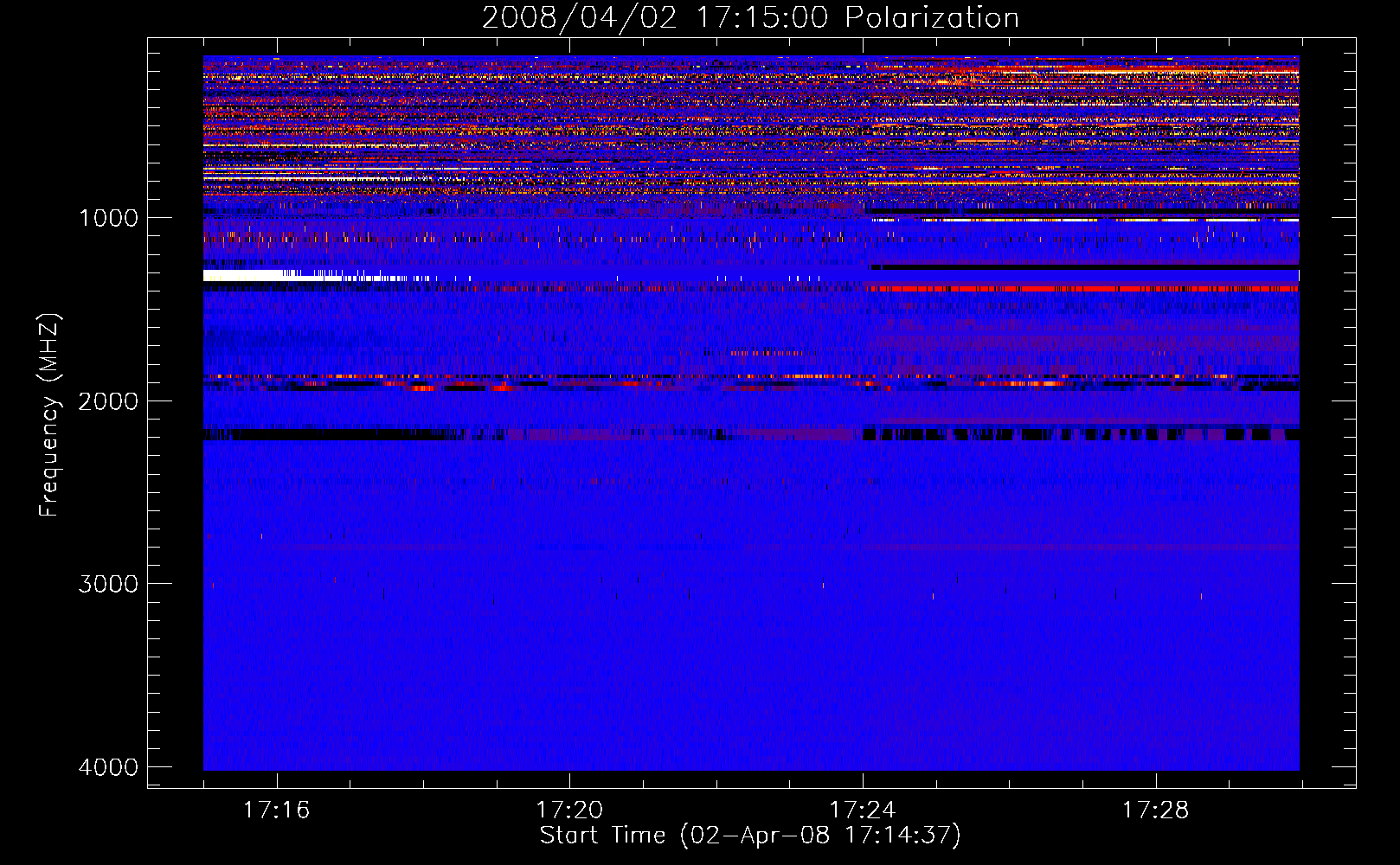
Task: Click the 3000 frequency tick label
Action: (x=108, y=584)
